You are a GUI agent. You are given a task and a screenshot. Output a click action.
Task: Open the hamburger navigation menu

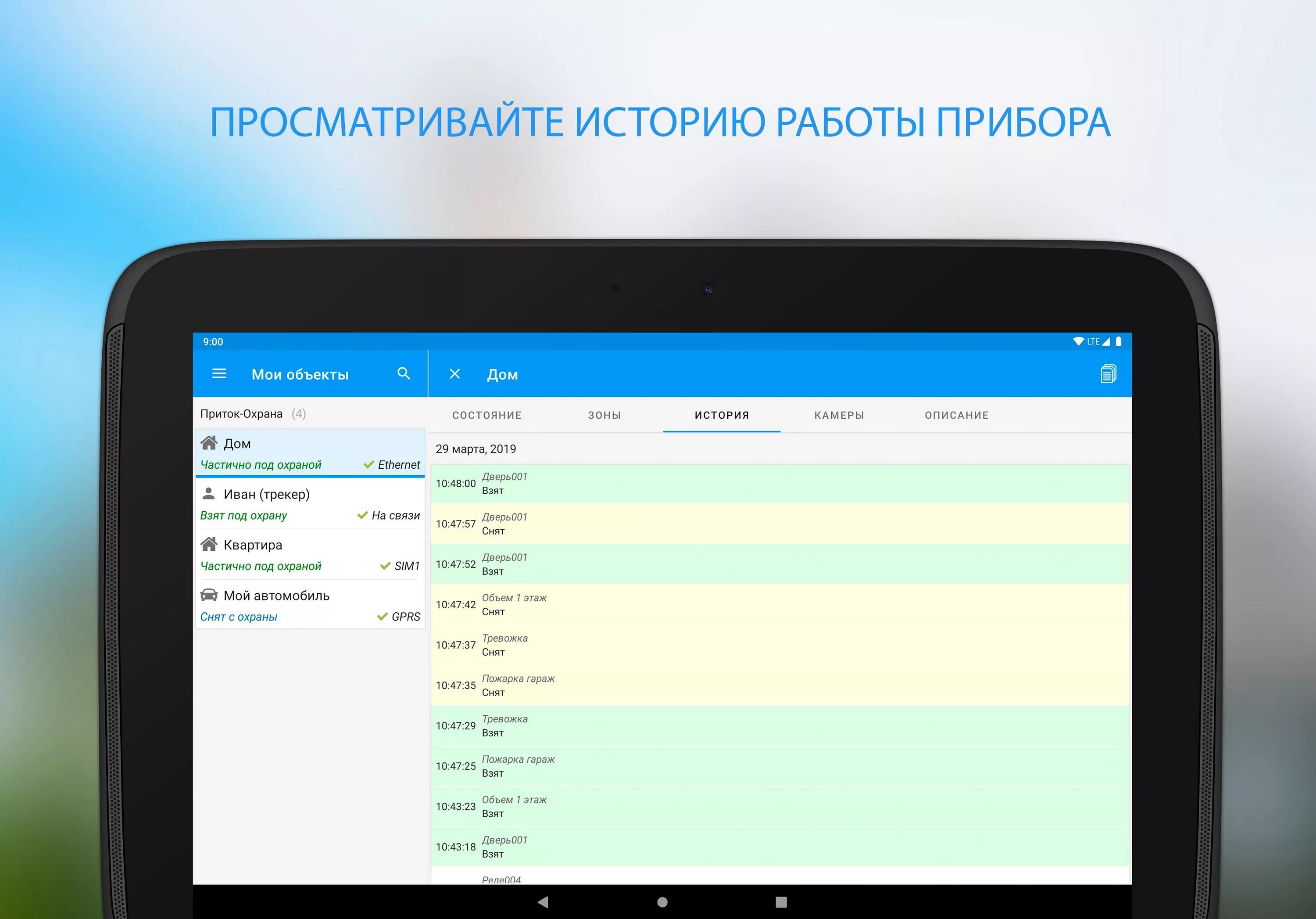point(219,374)
